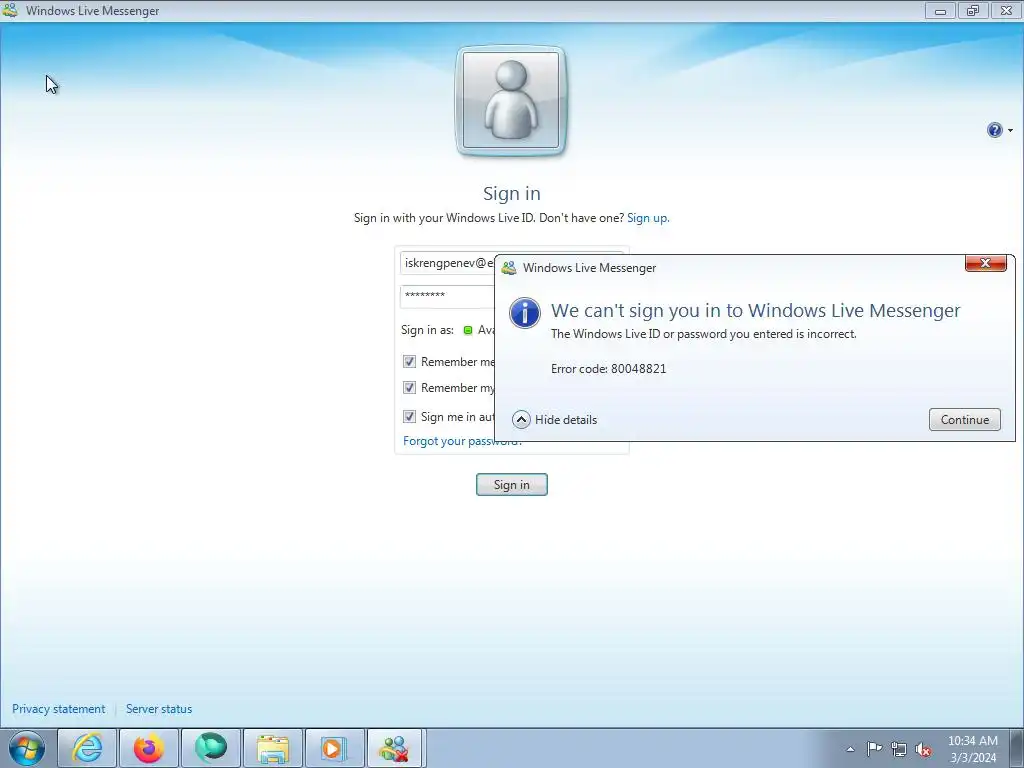Open the Windows Start menu orb
Screen dimensions: 1024x768
(27, 748)
